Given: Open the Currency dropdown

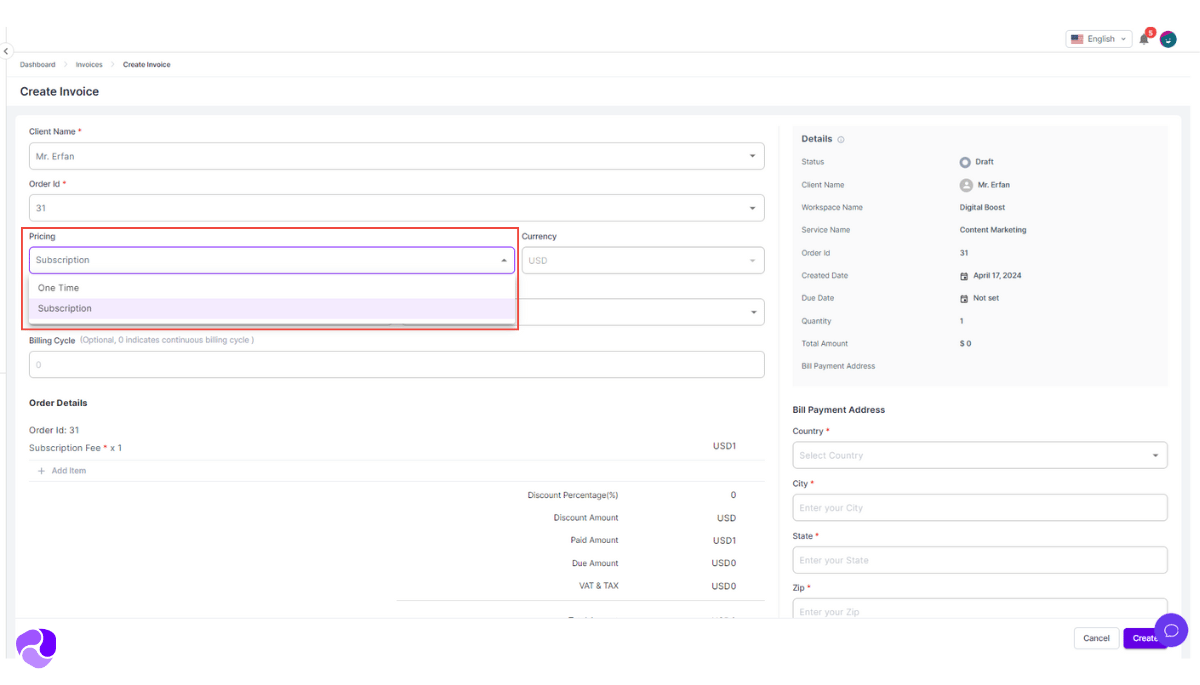Looking at the screenshot, I should tap(642, 259).
